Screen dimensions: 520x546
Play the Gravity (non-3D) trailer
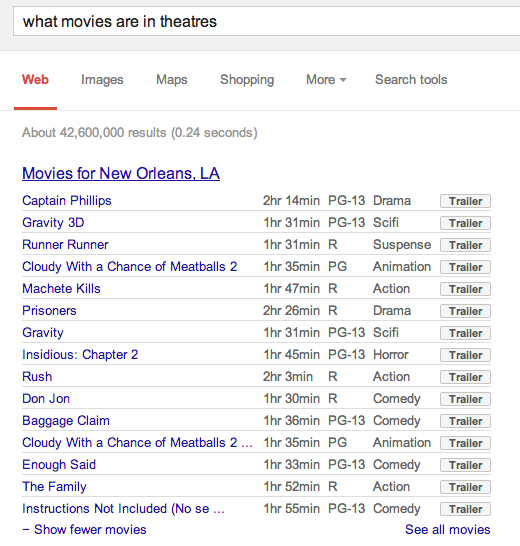click(465, 333)
